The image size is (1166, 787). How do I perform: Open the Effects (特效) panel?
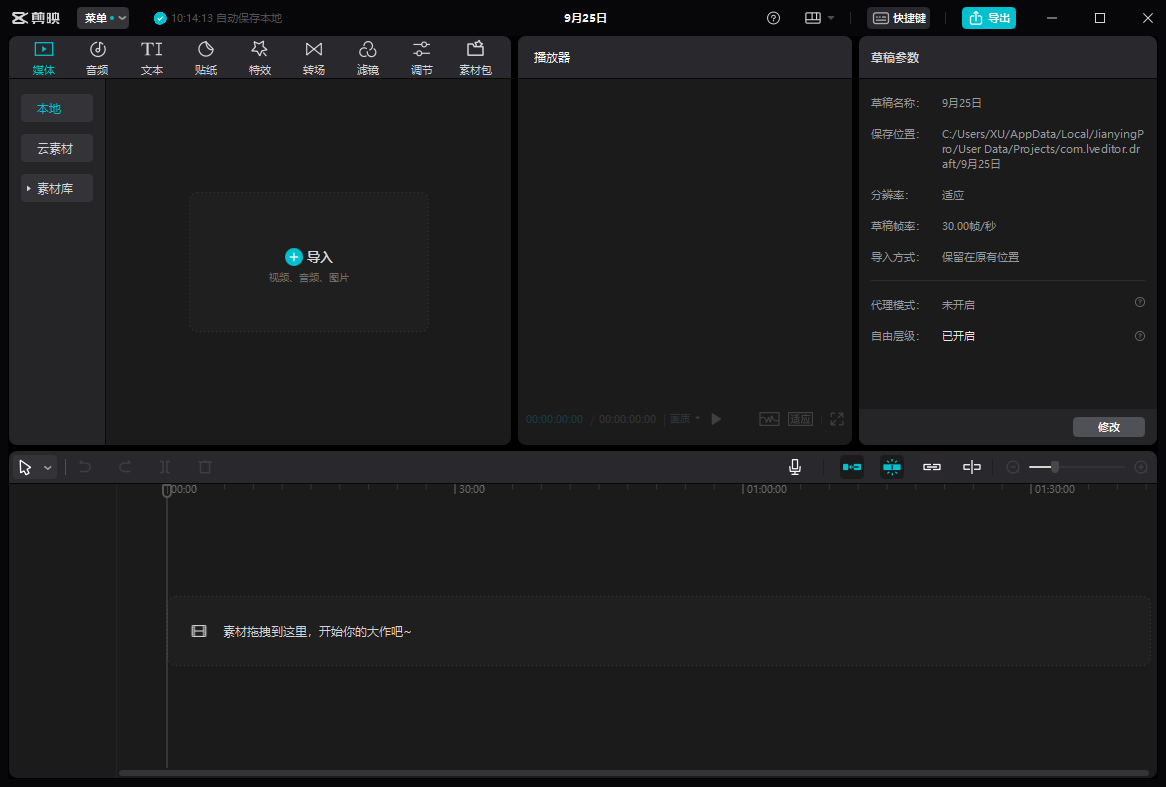(x=260, y=58)
